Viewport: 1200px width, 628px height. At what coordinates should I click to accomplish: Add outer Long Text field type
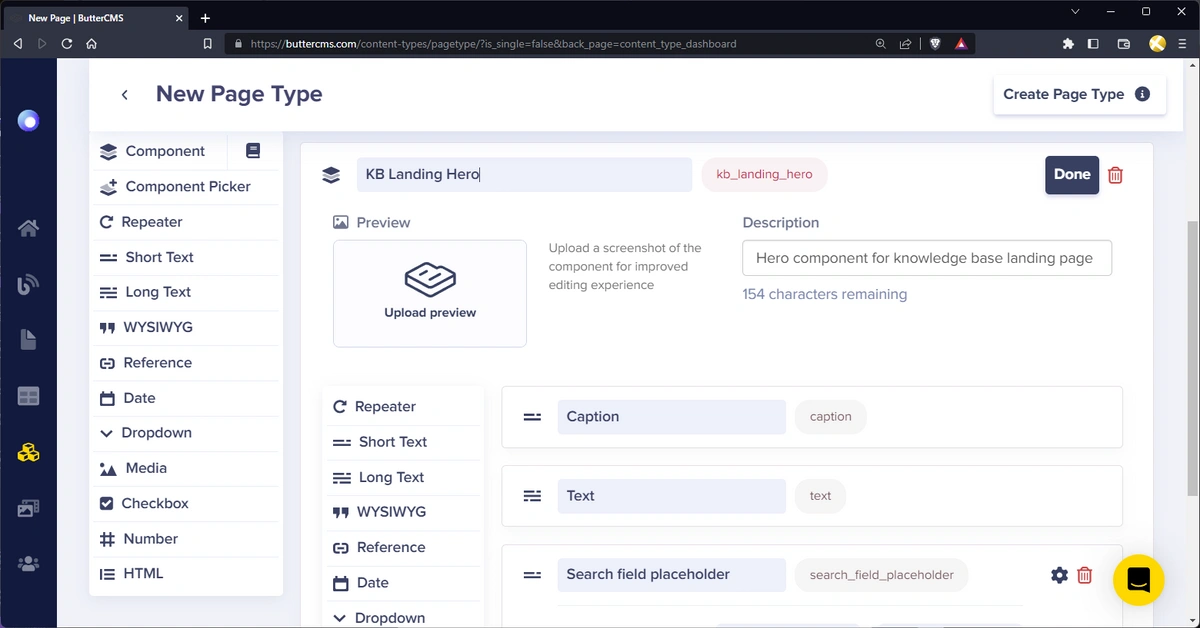coord(185,292)
